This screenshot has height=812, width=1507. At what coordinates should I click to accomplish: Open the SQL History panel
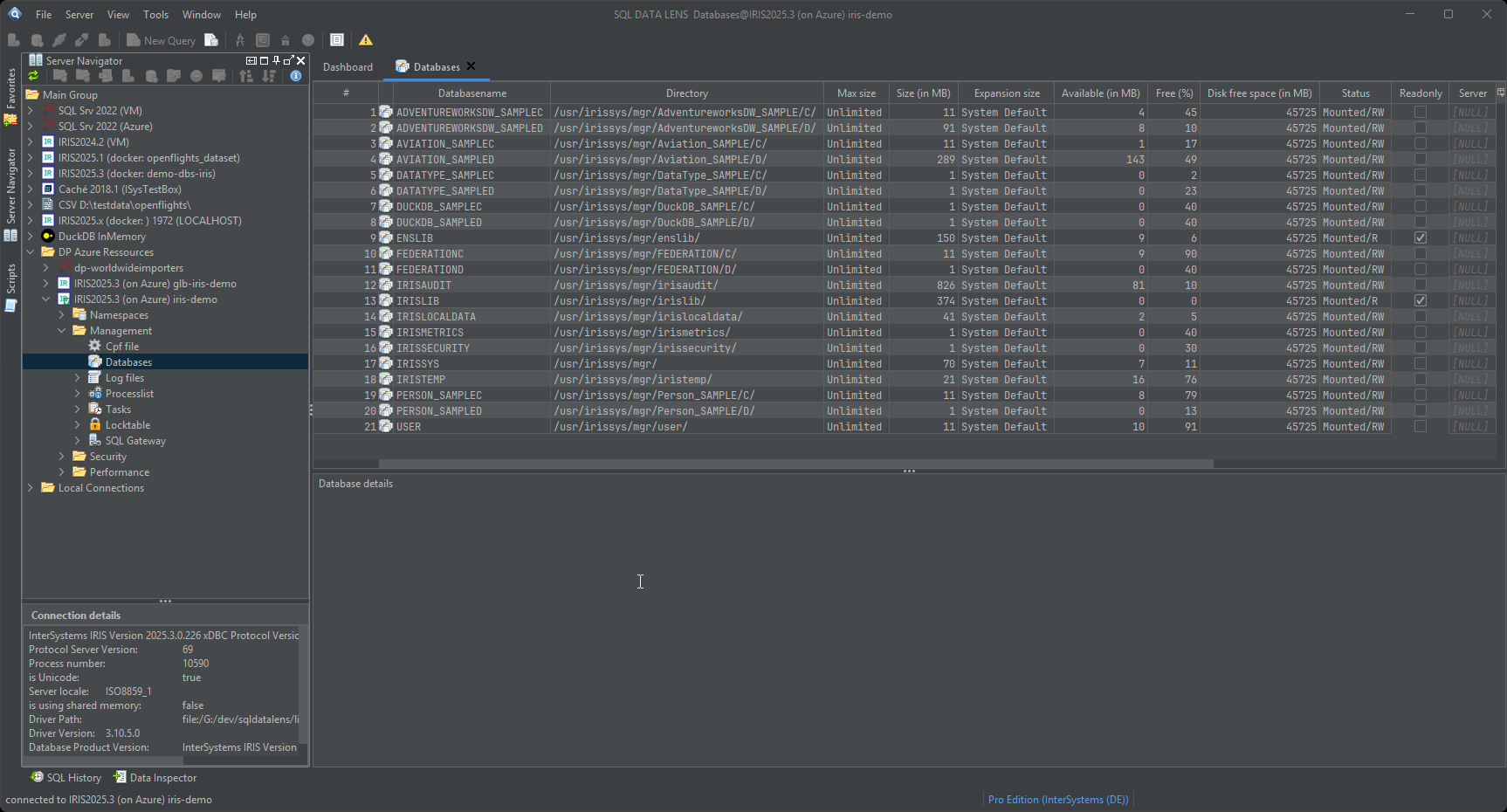pyautogui.click(x=66, y=777)
